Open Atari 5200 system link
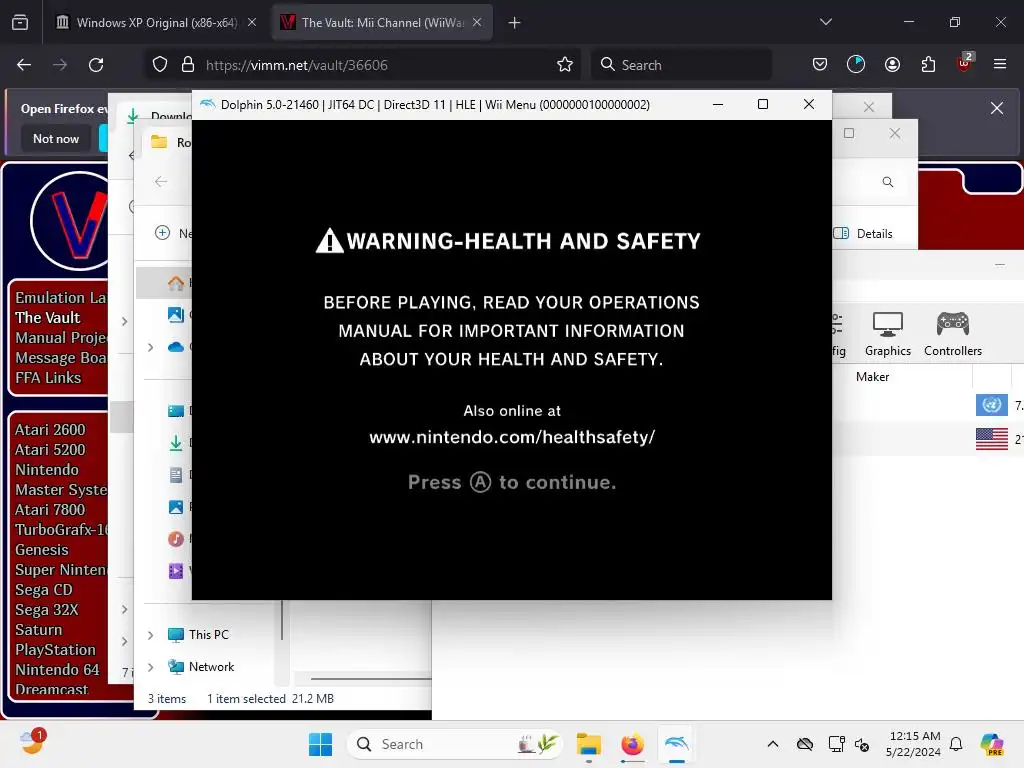Screen dimensions: 1024x768 (50, 450)
